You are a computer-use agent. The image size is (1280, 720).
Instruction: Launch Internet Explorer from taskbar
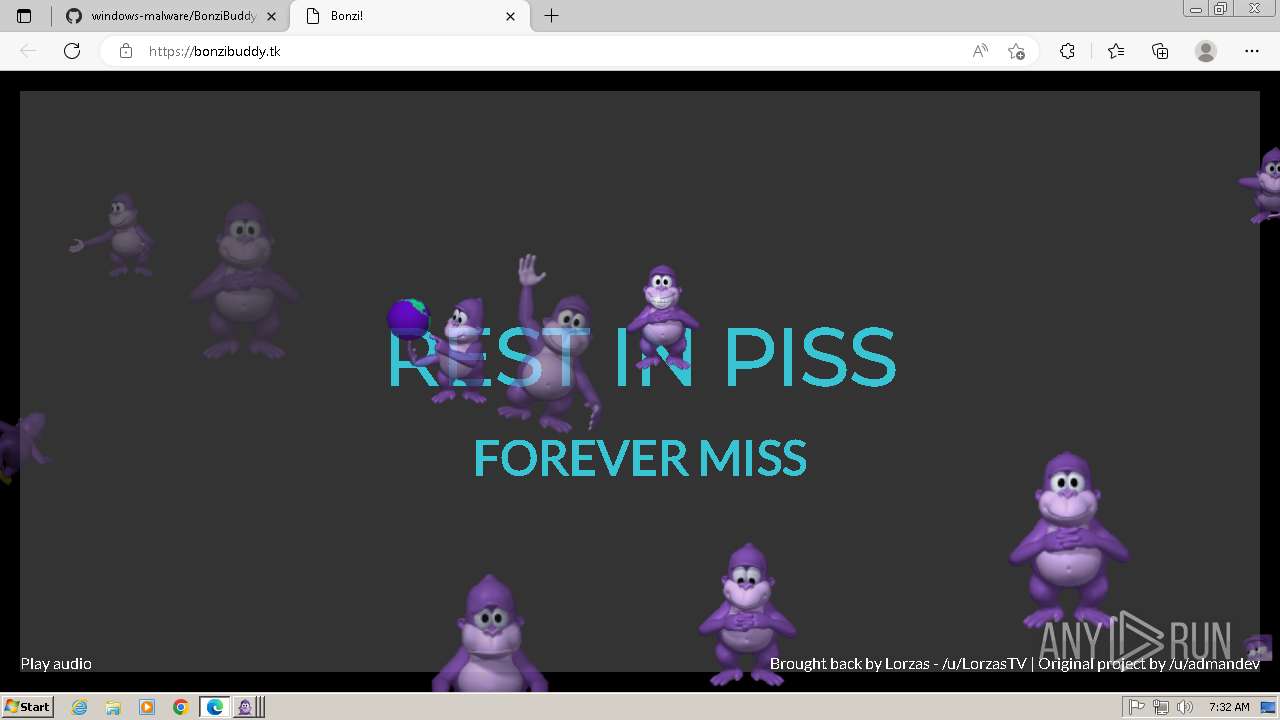tap(80, 707)
